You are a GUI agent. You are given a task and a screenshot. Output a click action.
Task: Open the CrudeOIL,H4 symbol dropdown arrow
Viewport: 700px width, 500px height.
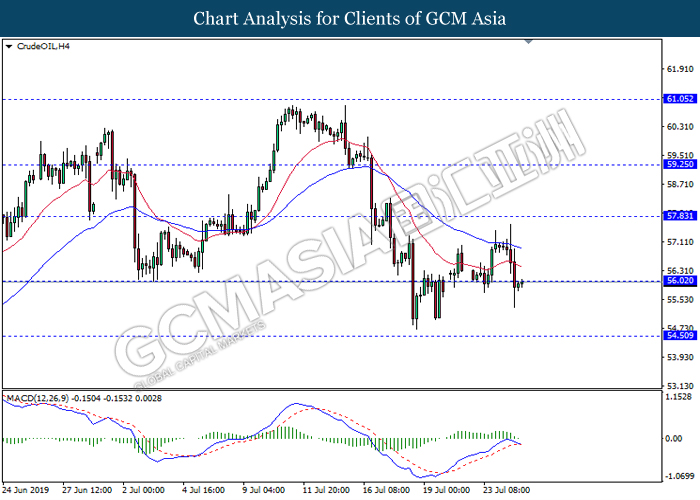(9, 46)
